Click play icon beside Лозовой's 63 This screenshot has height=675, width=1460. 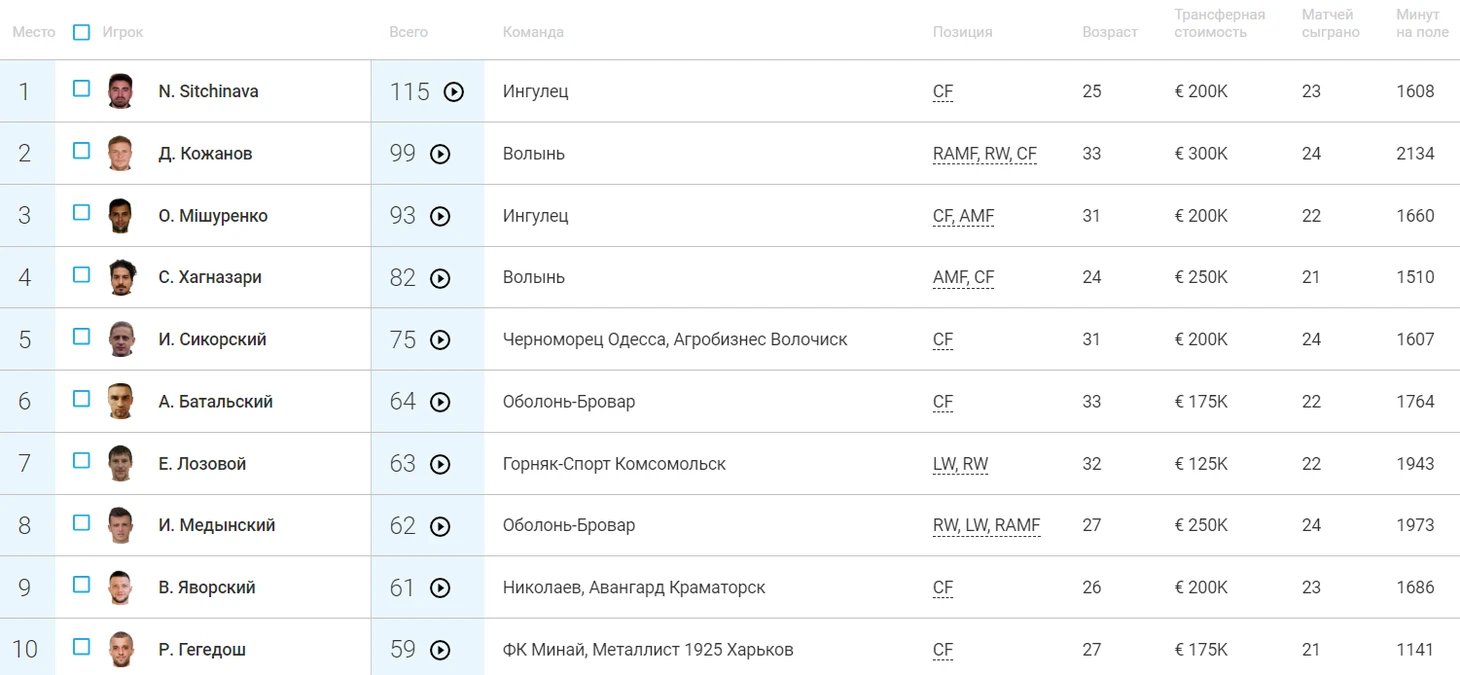[x=440, y=464]
